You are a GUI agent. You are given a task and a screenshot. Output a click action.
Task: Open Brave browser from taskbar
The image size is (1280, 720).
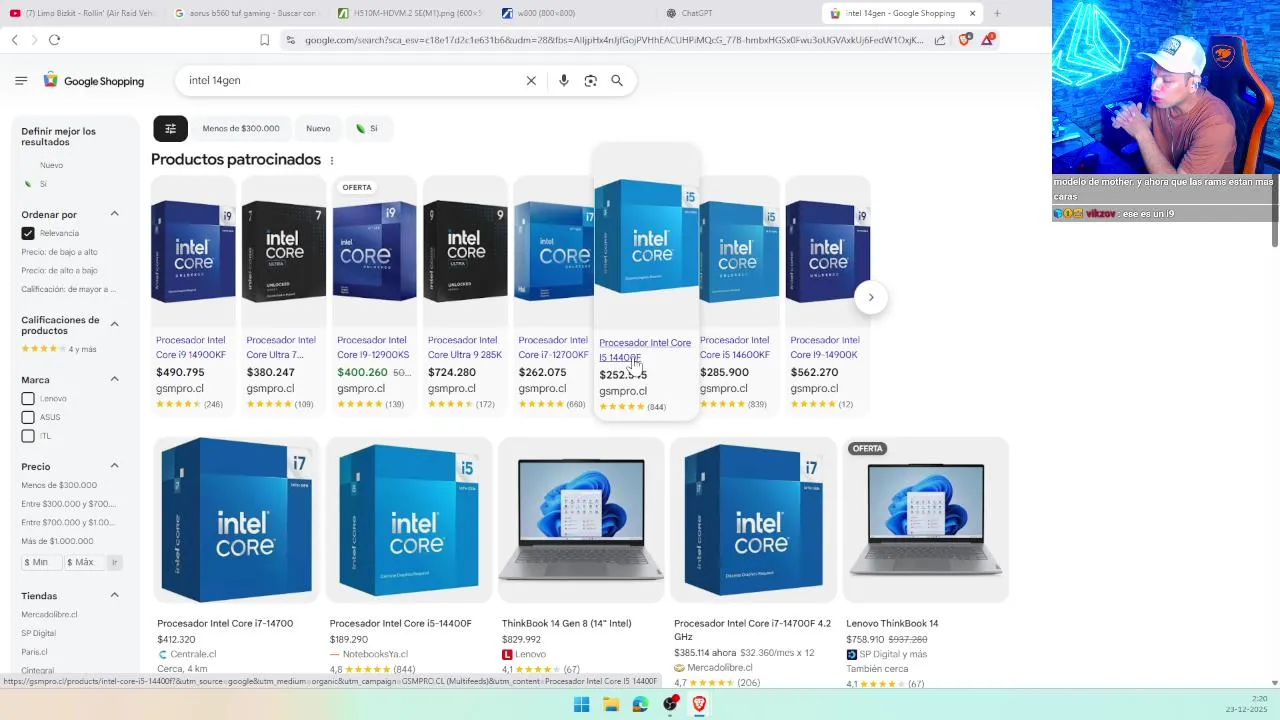click(x=699, y=704)
